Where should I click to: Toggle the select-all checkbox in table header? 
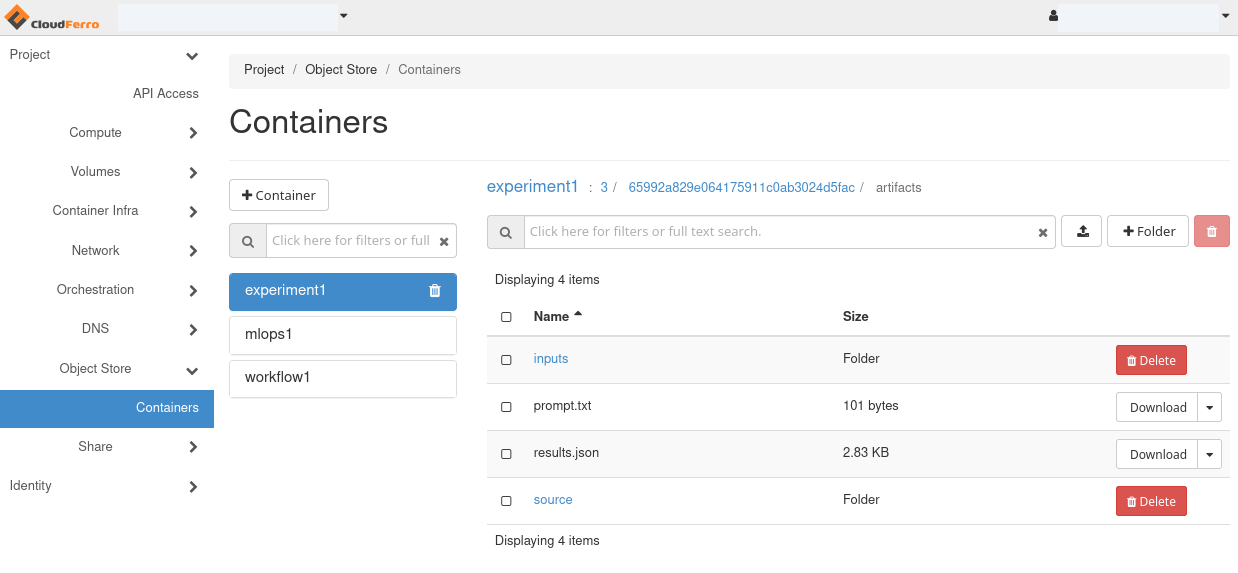(x=506, y=317)
